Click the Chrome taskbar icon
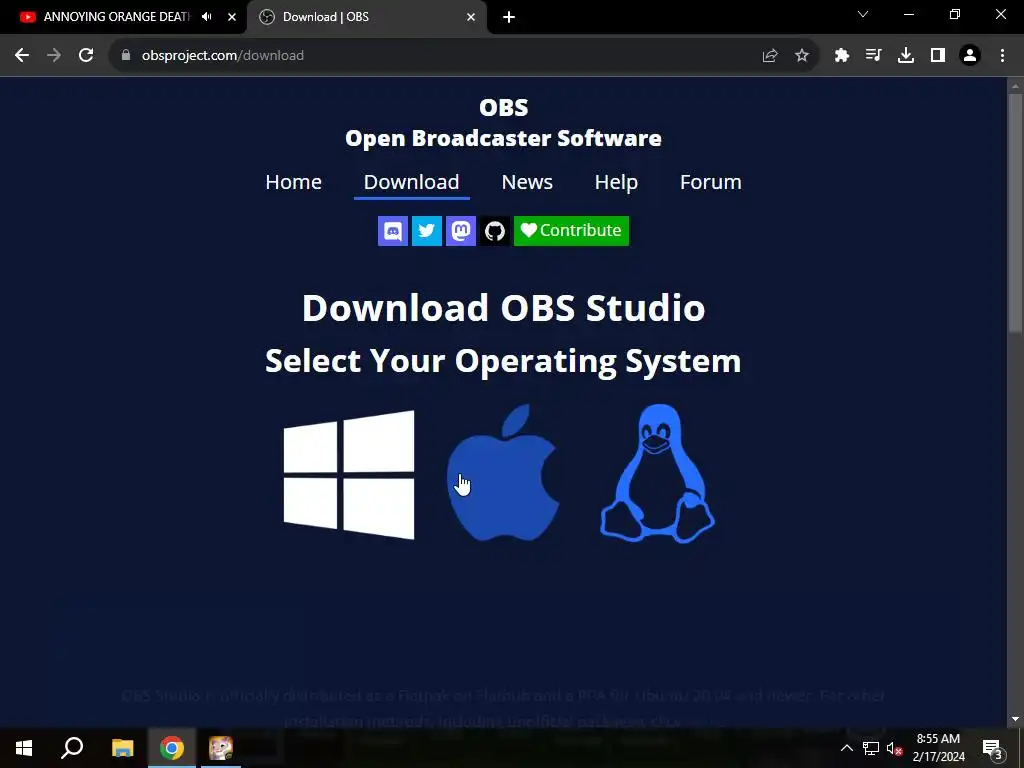This screenshot has width=1024, height=768. (x=172, y=748)
